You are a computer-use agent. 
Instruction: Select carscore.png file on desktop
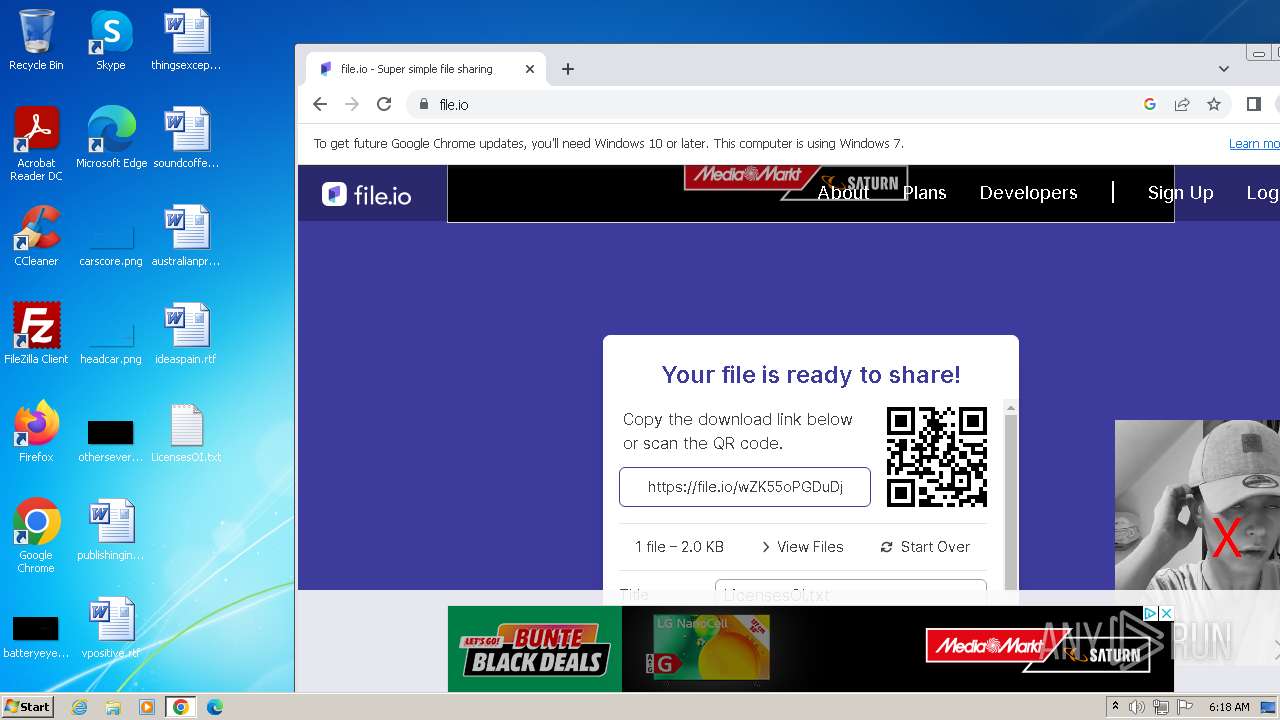click(111, 245)
